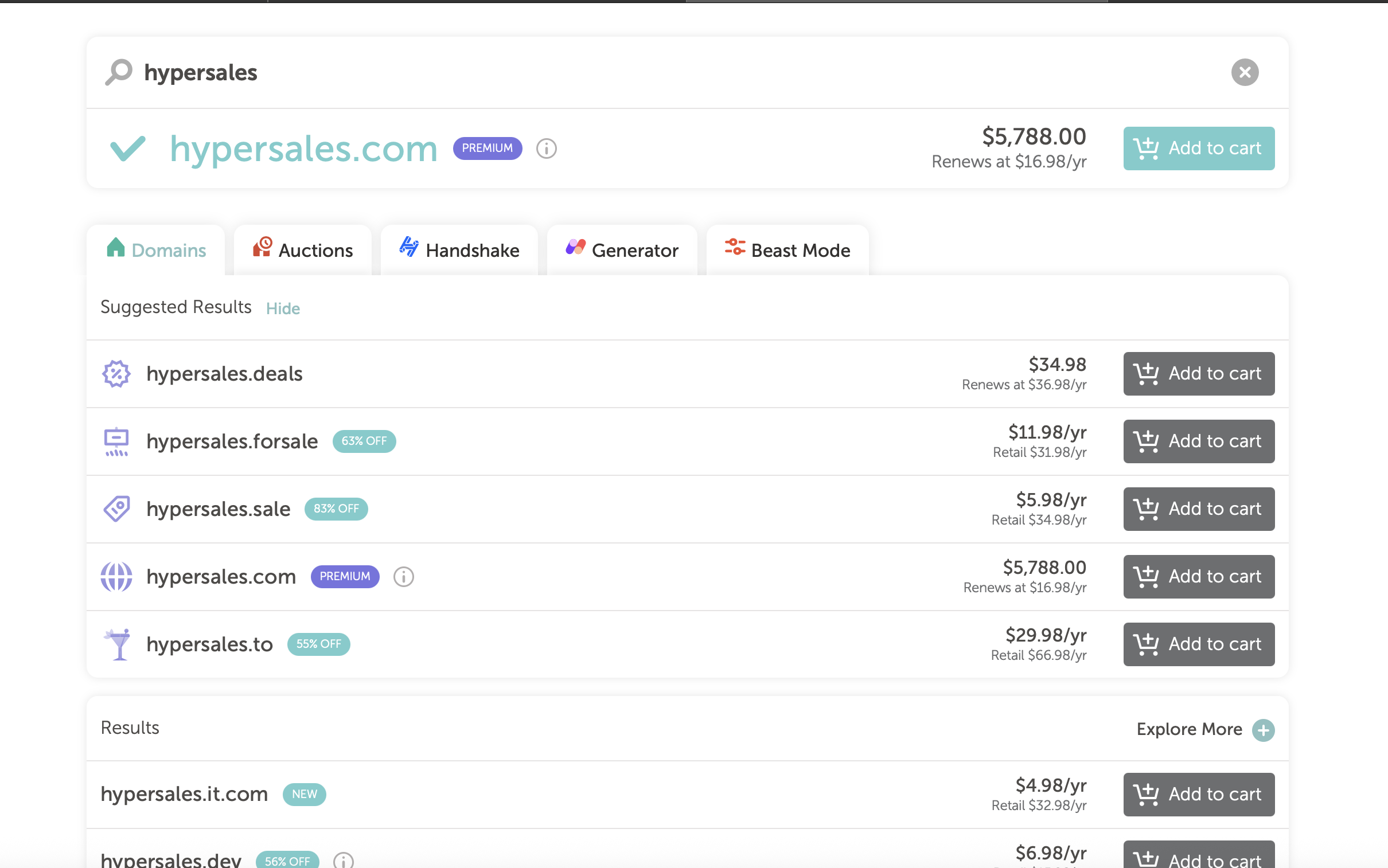
Task: Click the globe icon beside hypersales.com
Action: (116, 576)
